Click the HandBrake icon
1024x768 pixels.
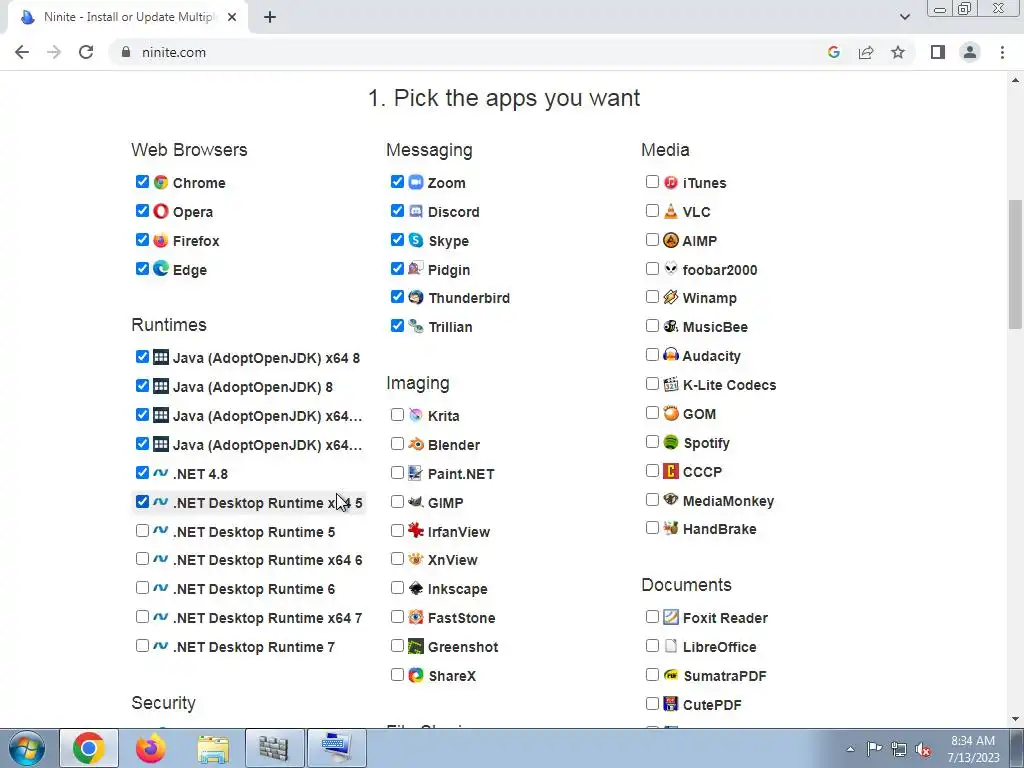coord(671,528)
